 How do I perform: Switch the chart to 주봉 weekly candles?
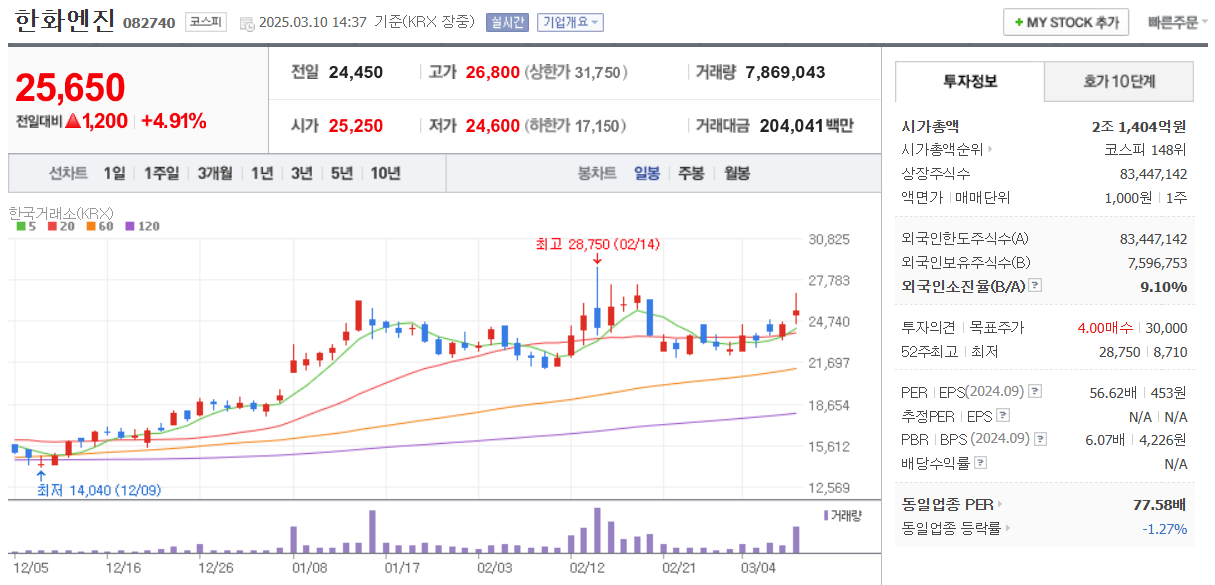click(x=692, y=172)
